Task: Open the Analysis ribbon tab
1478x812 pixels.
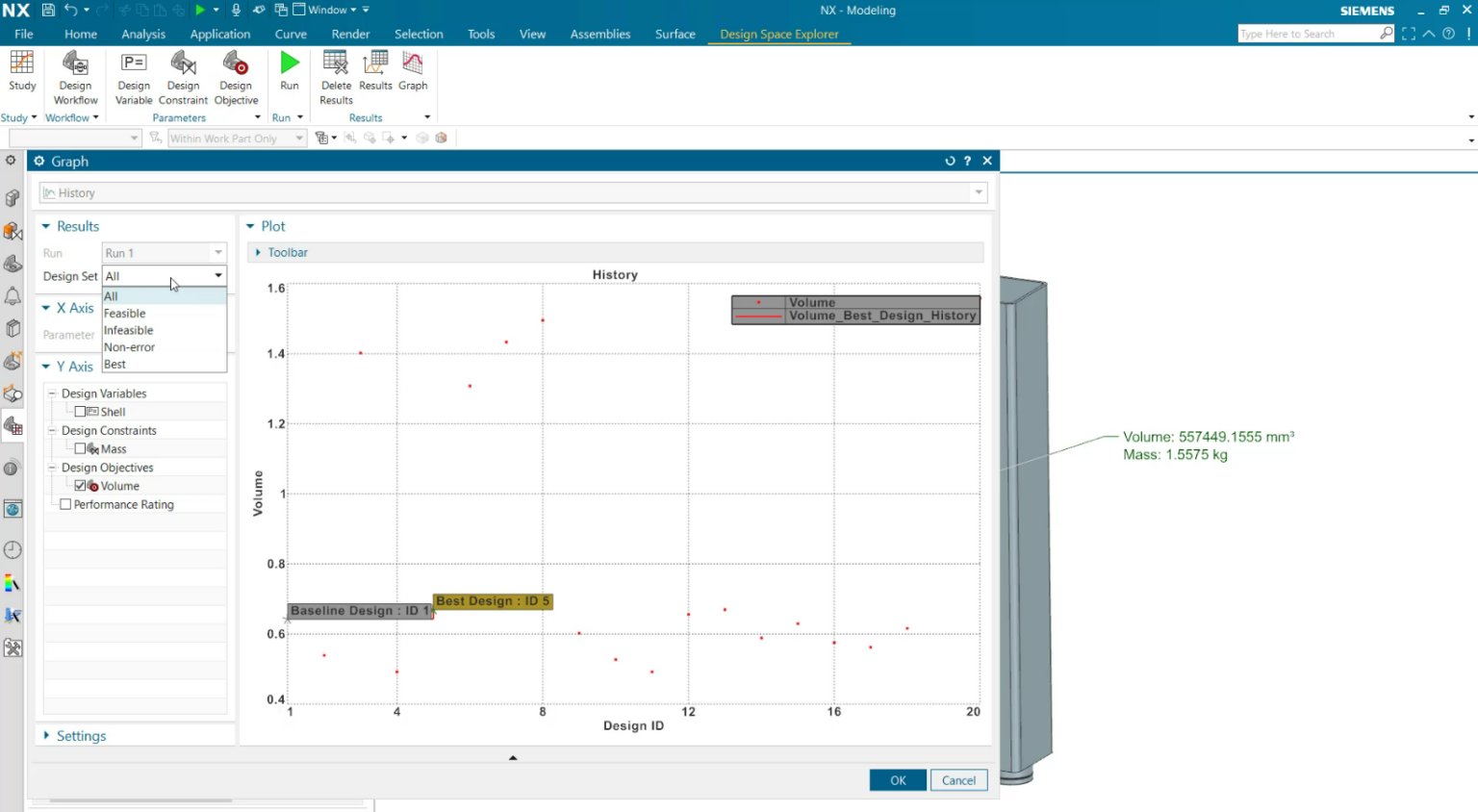Action: pyautogui.click(x=143, y=34)
